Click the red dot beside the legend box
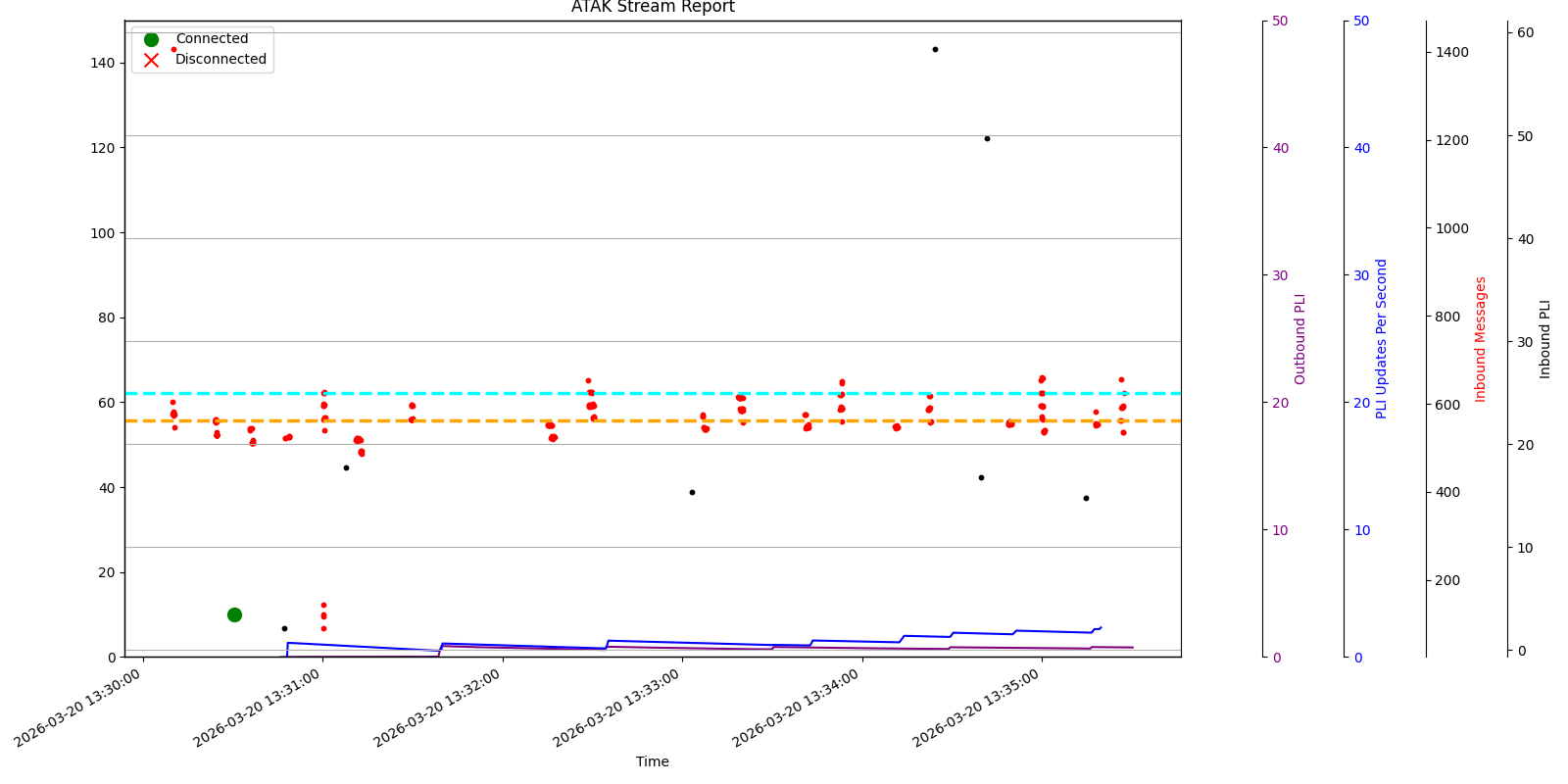Screen dimensions: 1568x784 (x=174, y=49)
